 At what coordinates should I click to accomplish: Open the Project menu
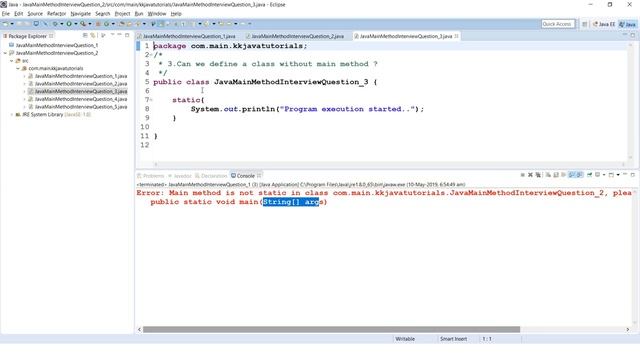pos(122,13)
